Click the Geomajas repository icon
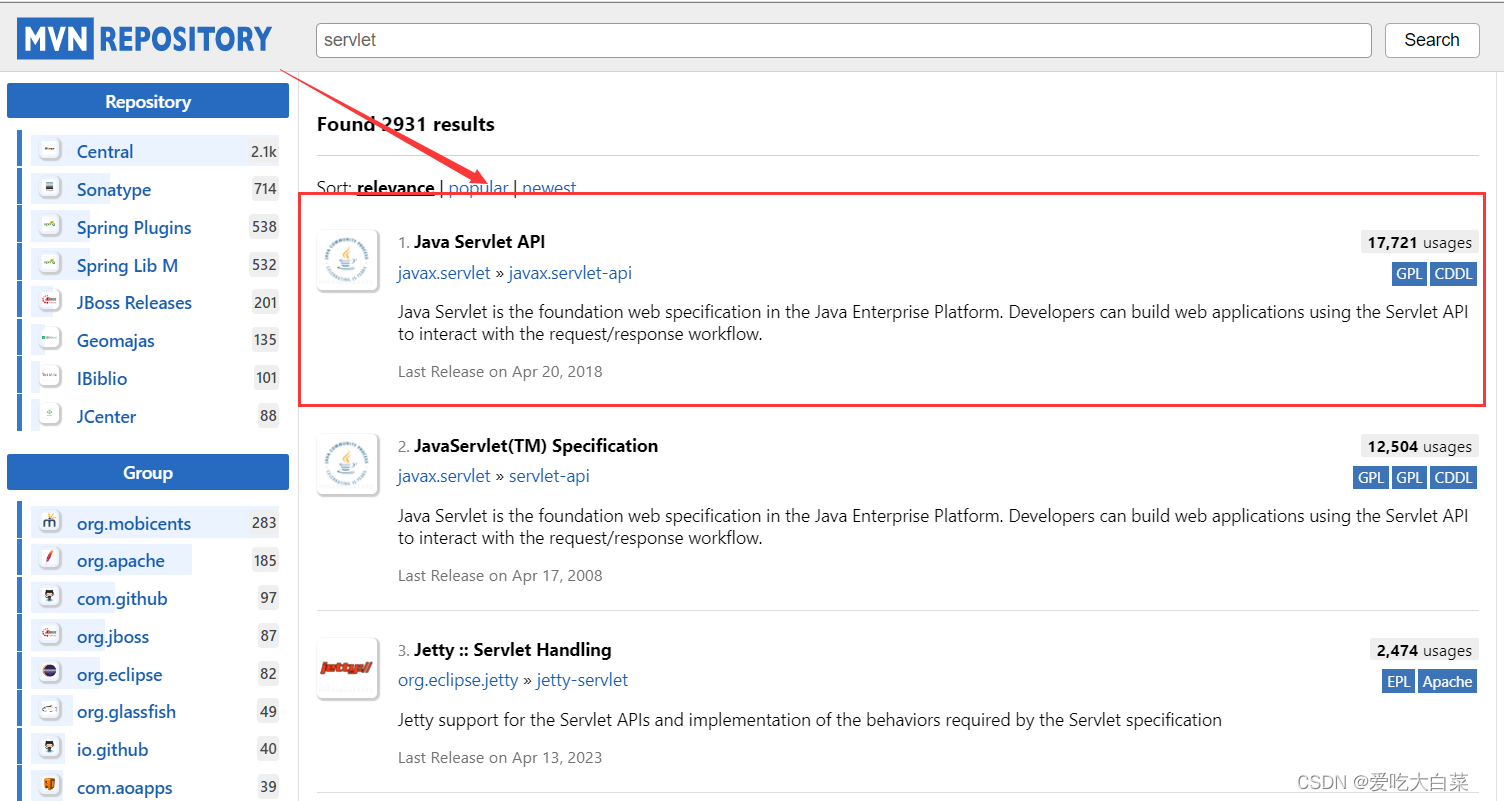 [x=49, y=339]
